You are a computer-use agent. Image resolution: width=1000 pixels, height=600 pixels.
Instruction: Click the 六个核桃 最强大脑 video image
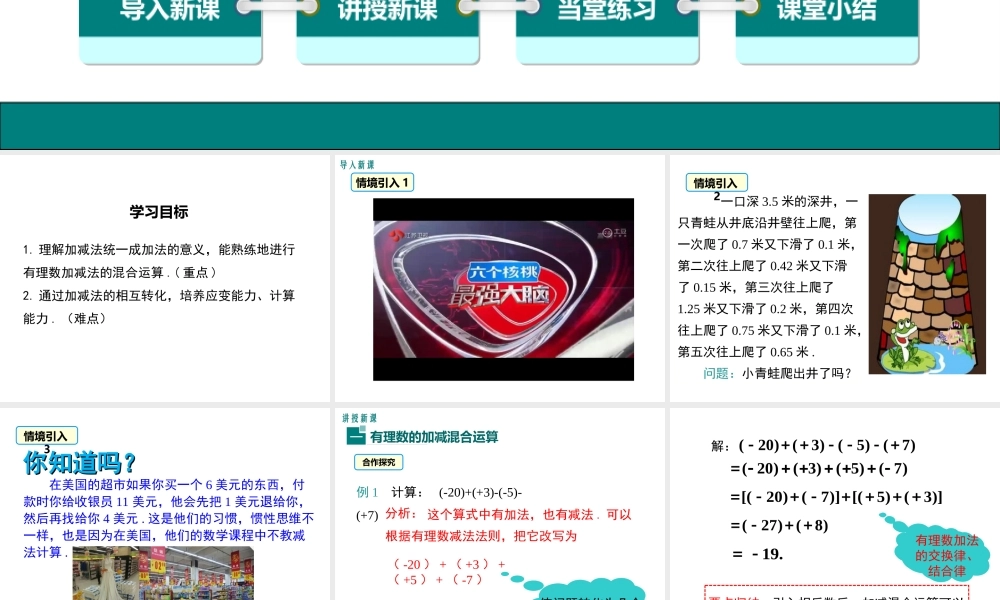[x=503, y=289]
